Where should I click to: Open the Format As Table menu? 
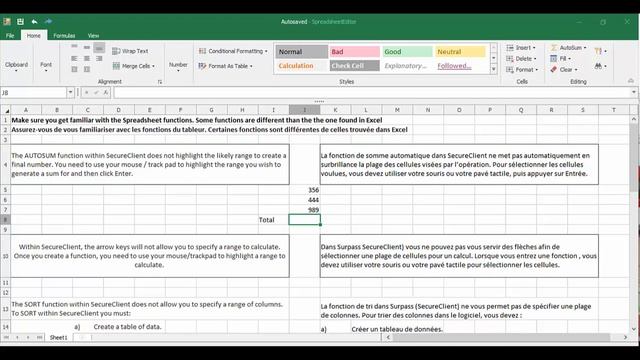pyautogui.click(x=225, y=66)
